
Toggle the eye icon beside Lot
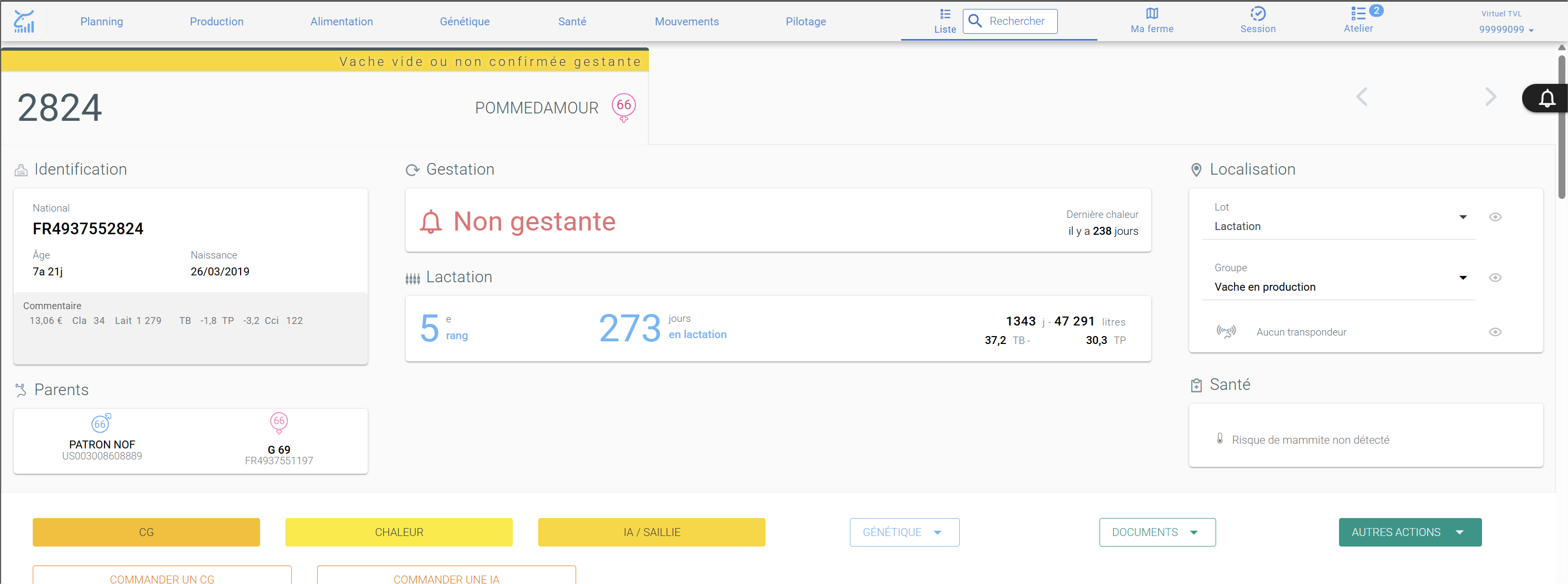pyautogui.click(x=1495, y=217)
